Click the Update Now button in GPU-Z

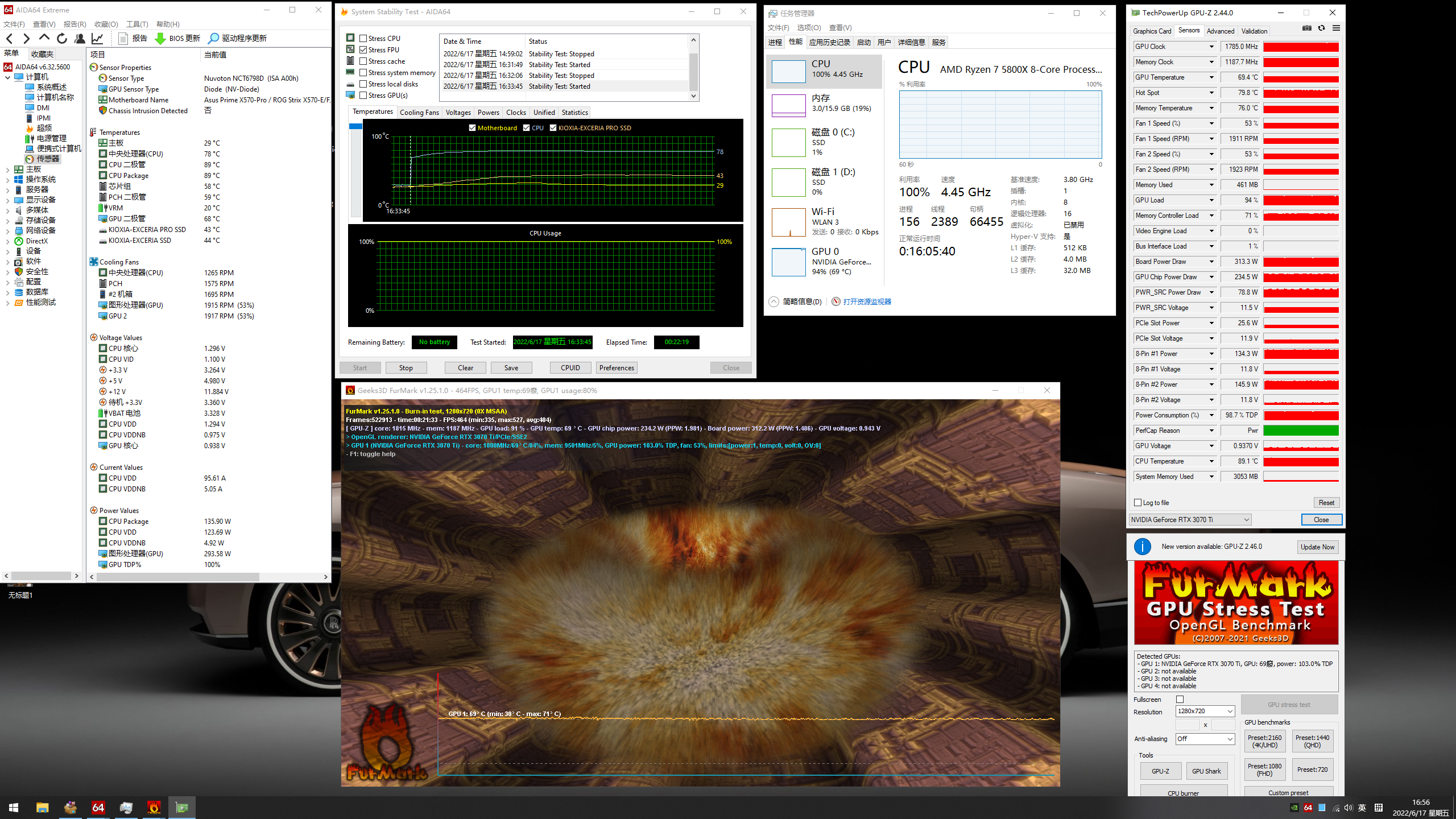(x=1317, y=547)
